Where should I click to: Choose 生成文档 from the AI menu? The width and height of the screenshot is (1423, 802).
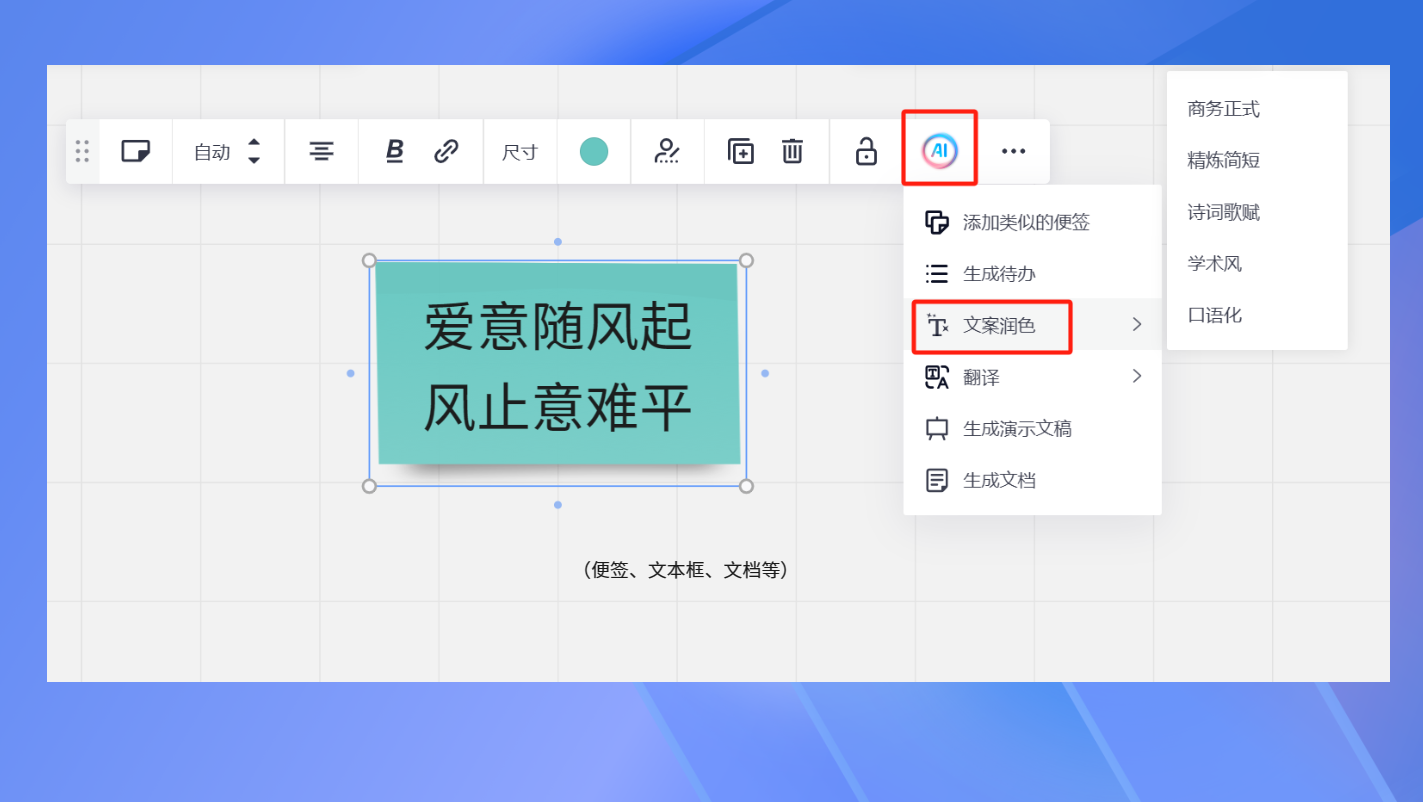1032,481
